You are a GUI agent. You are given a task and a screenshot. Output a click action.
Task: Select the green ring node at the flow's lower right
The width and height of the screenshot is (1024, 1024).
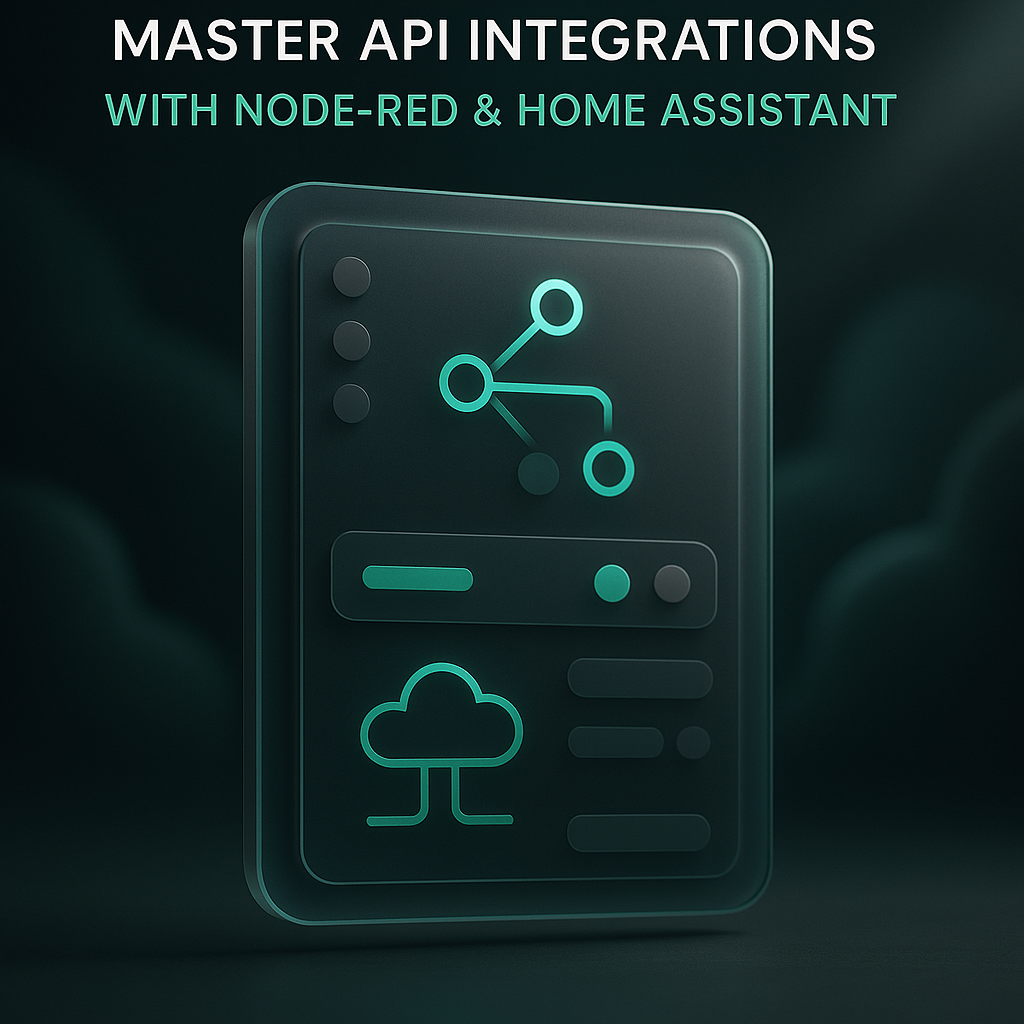[608, 468]
